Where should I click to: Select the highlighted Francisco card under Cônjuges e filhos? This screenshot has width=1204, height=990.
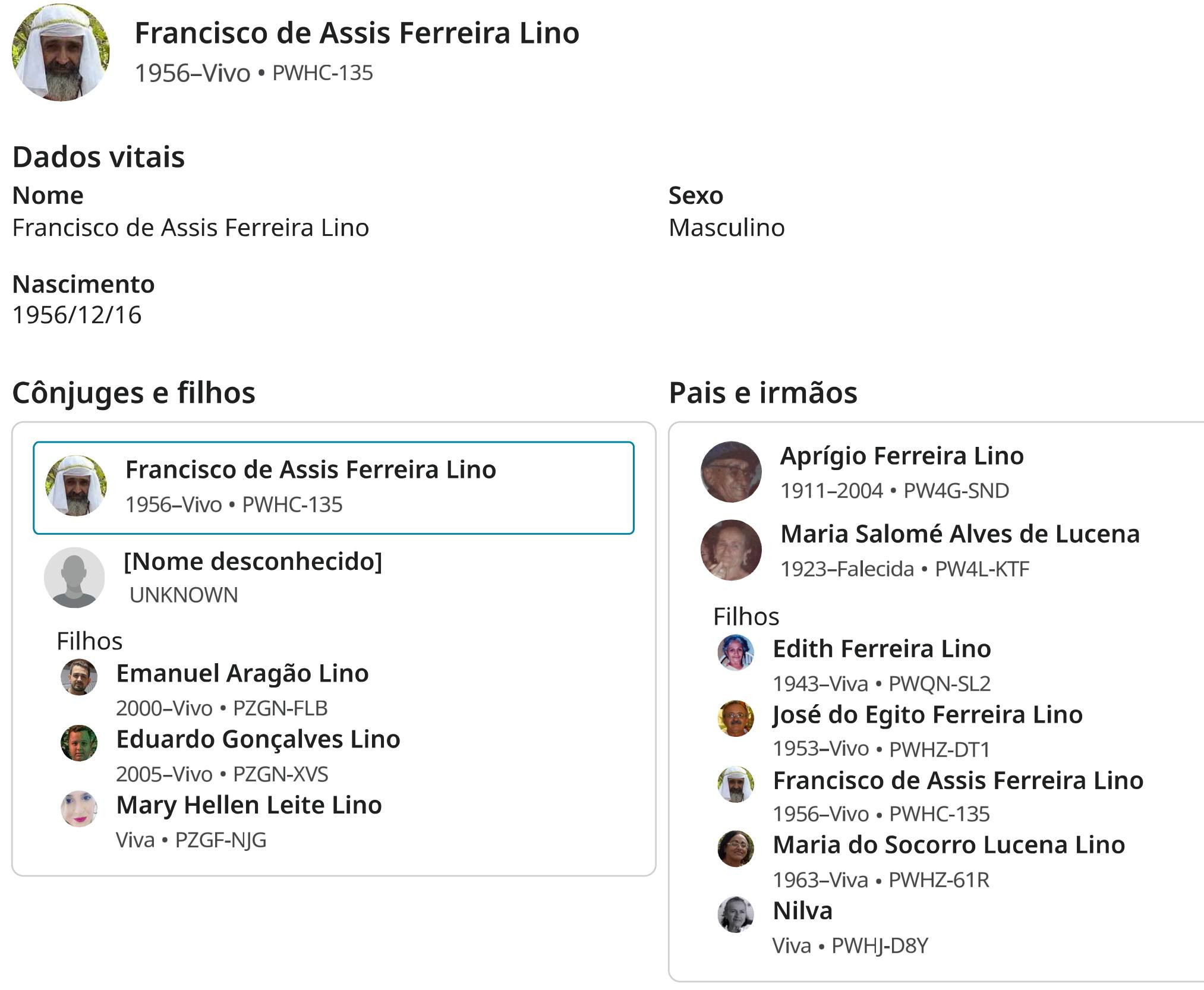[333, 488]
